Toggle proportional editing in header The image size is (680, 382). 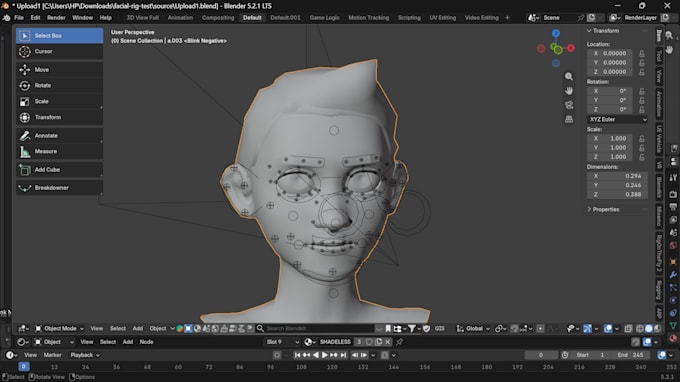pos(540,329)
